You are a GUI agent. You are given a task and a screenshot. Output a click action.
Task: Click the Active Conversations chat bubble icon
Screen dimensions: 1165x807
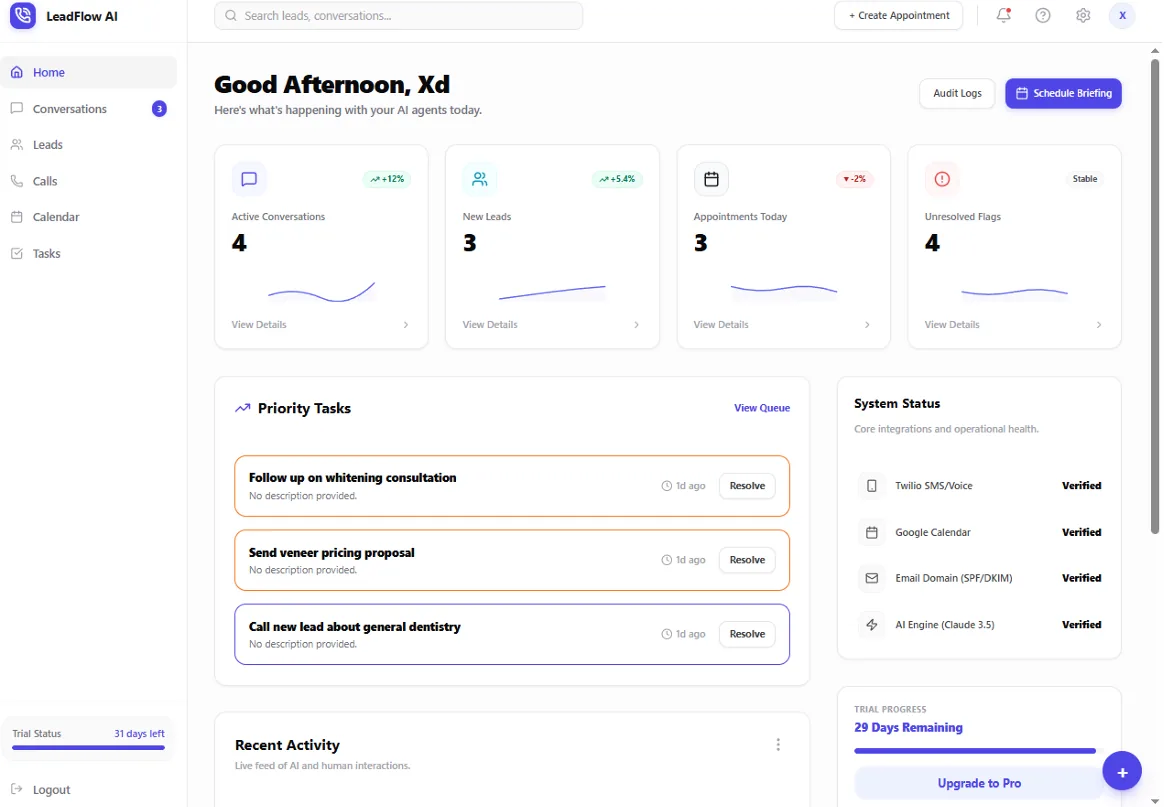(x=249, y=179)
